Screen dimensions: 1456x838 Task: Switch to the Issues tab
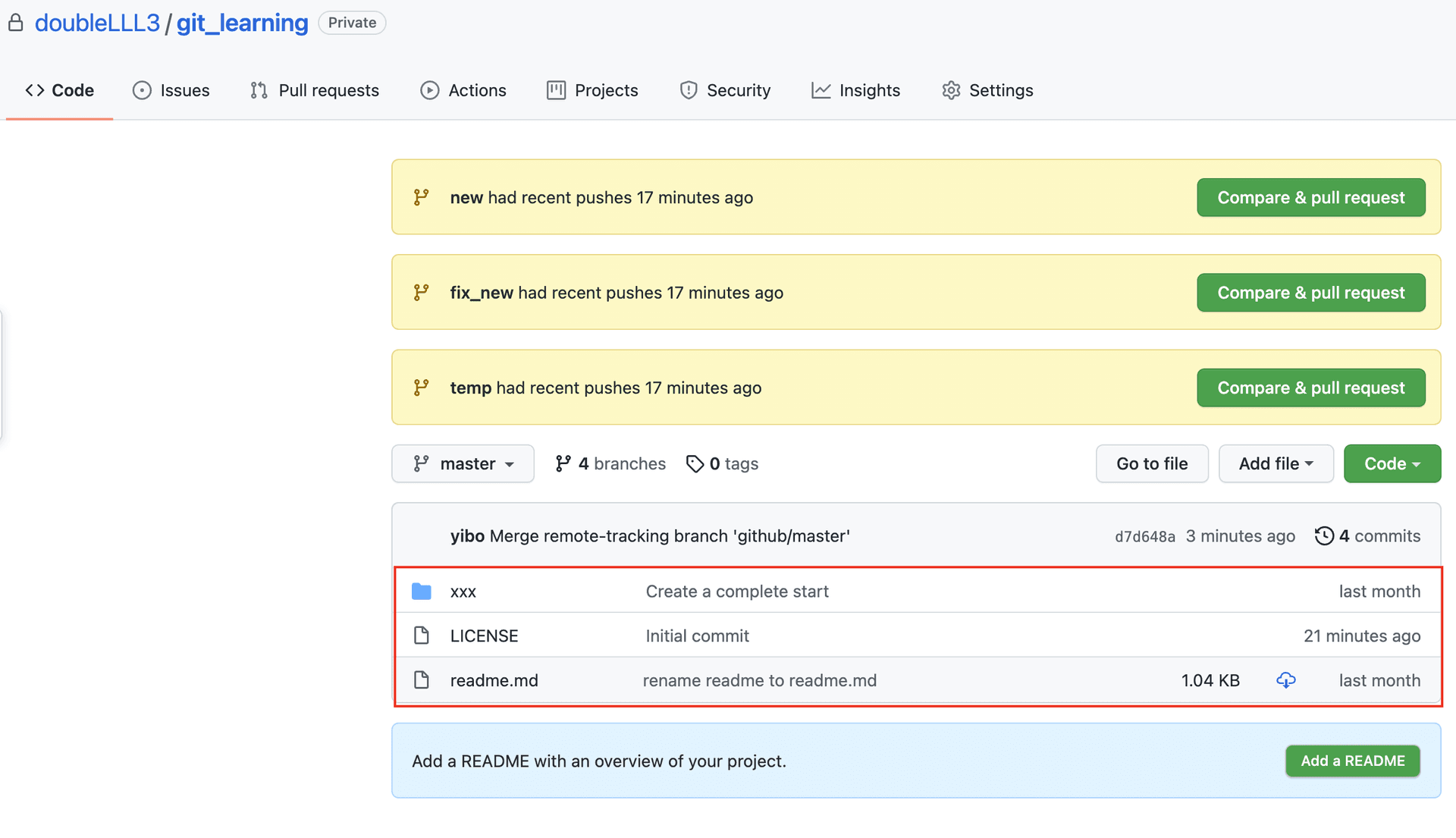(x=171, y=90)
